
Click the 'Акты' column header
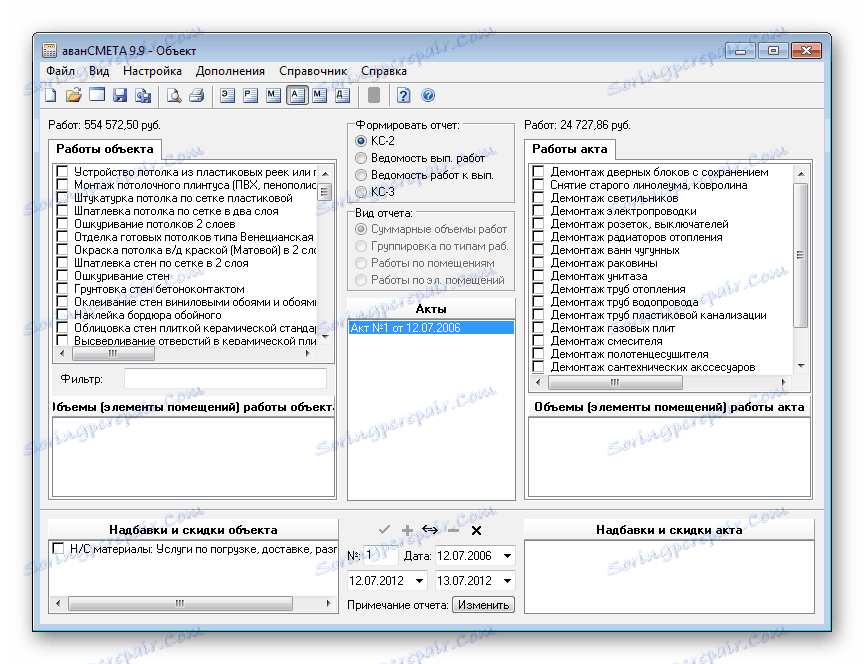(431, 309)
